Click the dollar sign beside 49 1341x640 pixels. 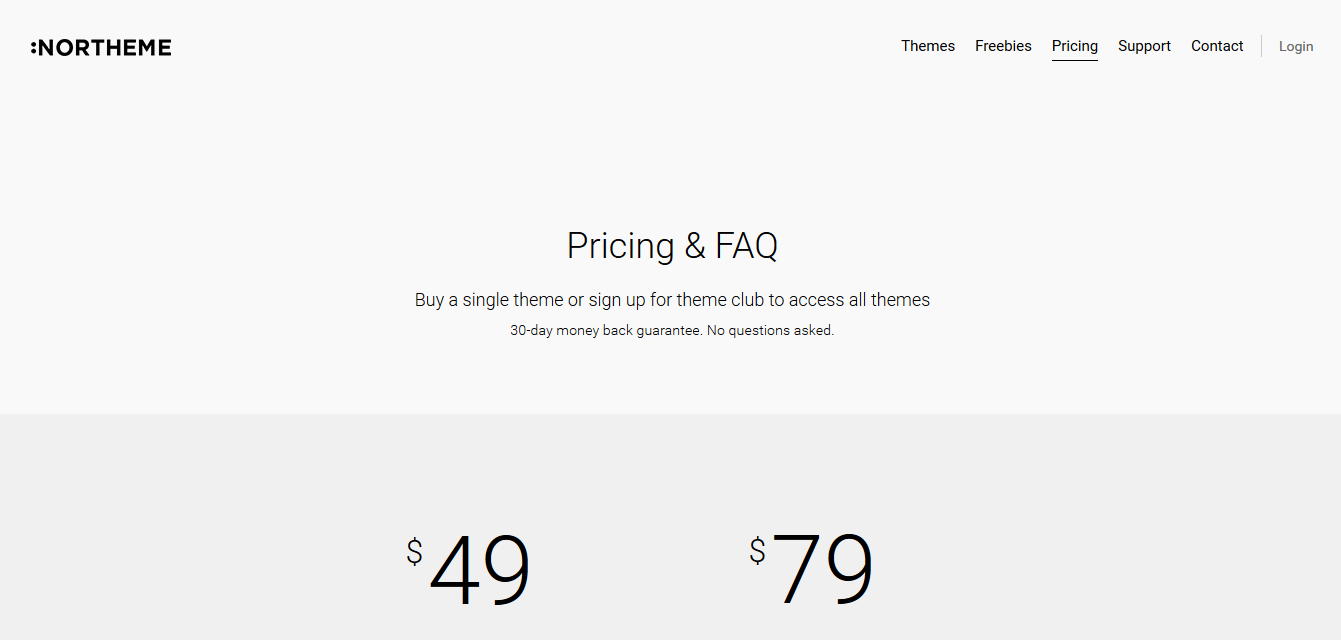point(414,552)
